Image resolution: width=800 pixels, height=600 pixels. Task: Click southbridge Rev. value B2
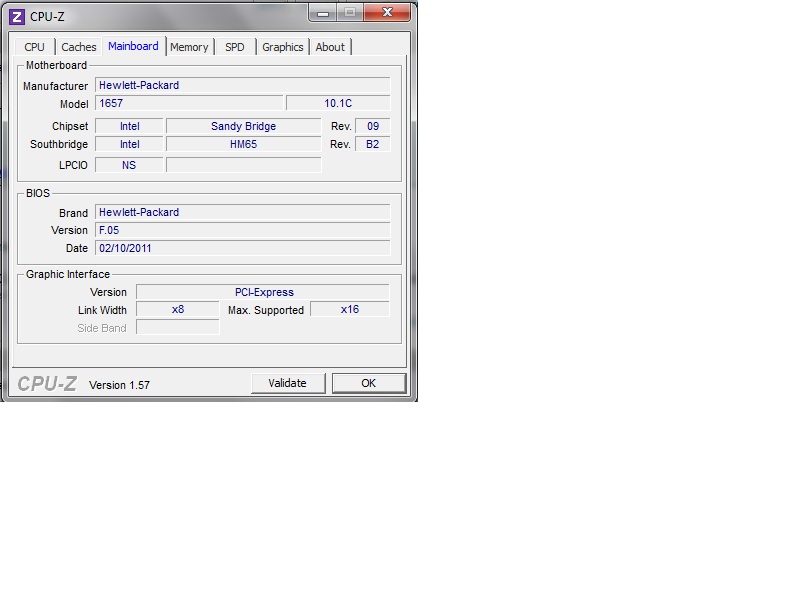tap(373, 144)
